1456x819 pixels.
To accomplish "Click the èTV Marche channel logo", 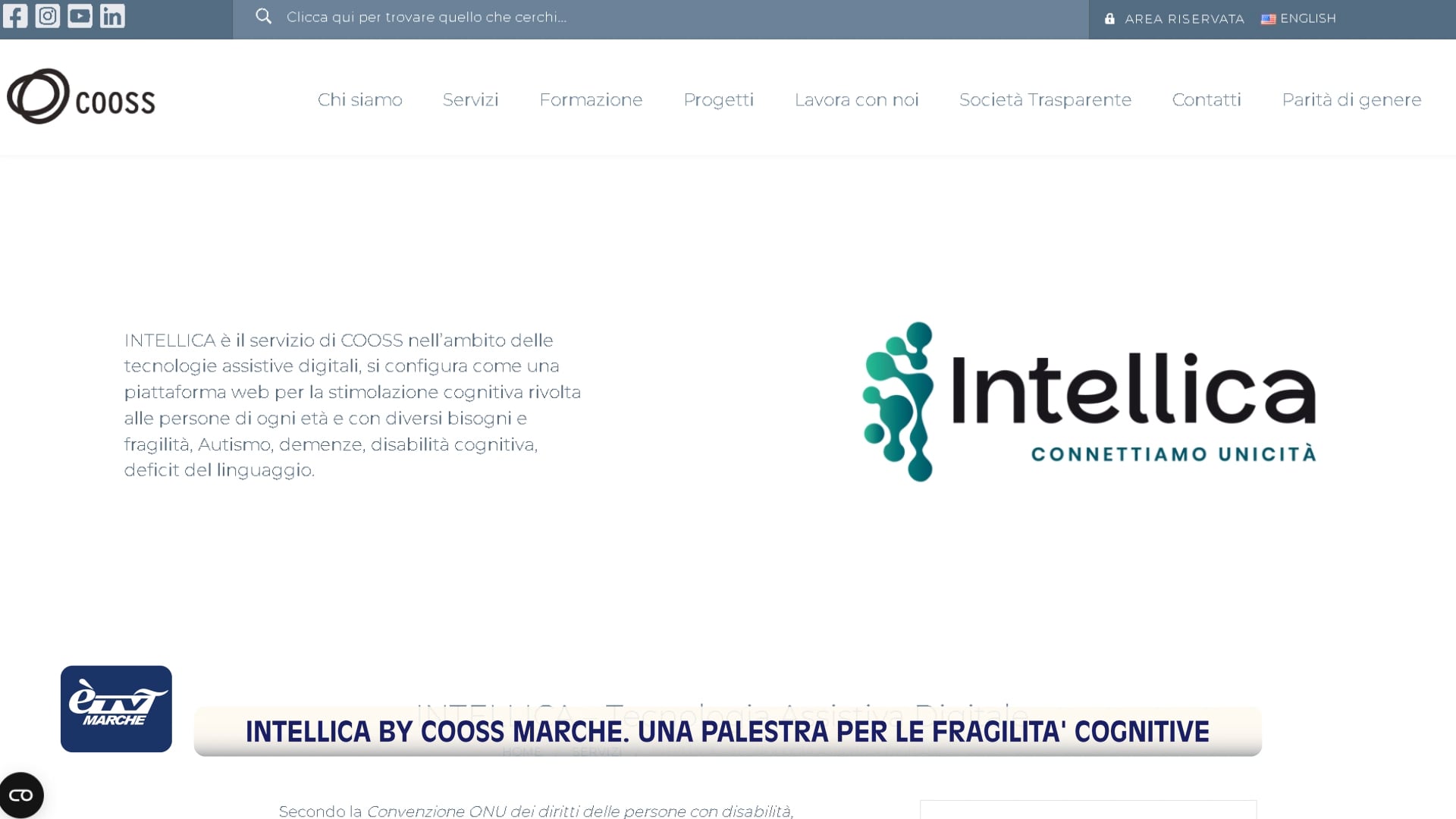I will point(116,709).
